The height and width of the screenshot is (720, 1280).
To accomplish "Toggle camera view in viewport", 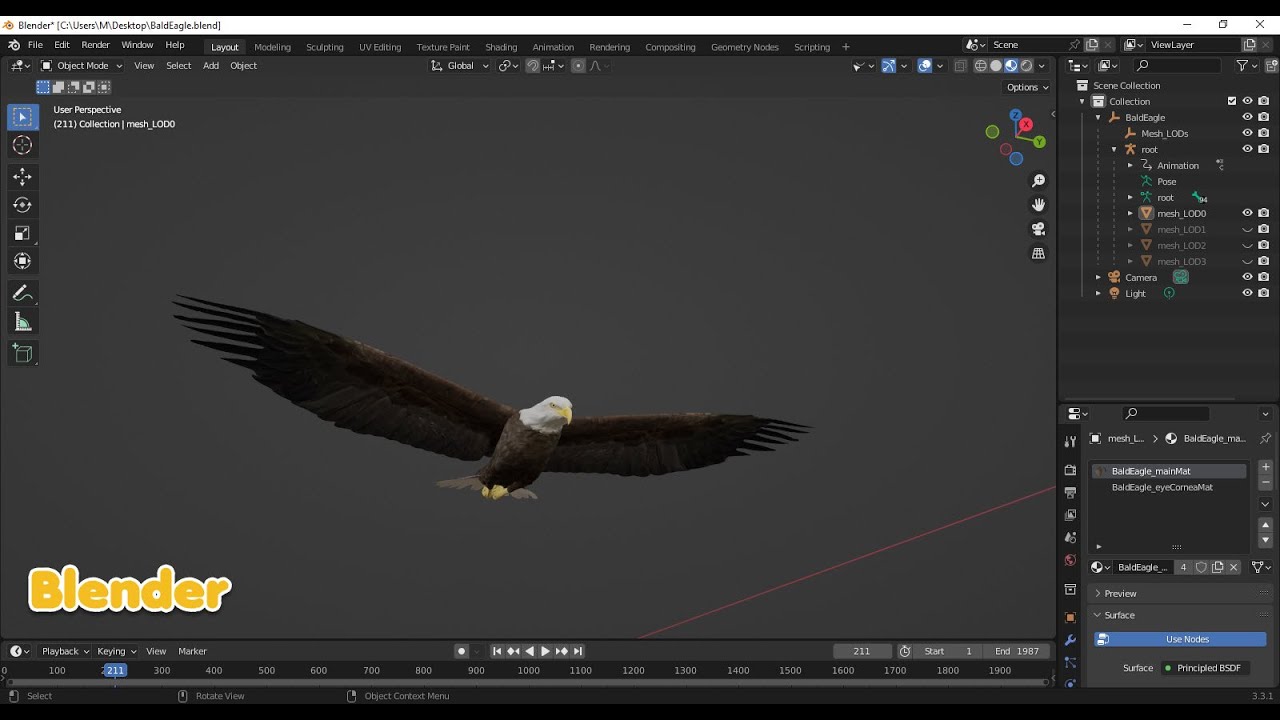I will (x=1038, y=229).
